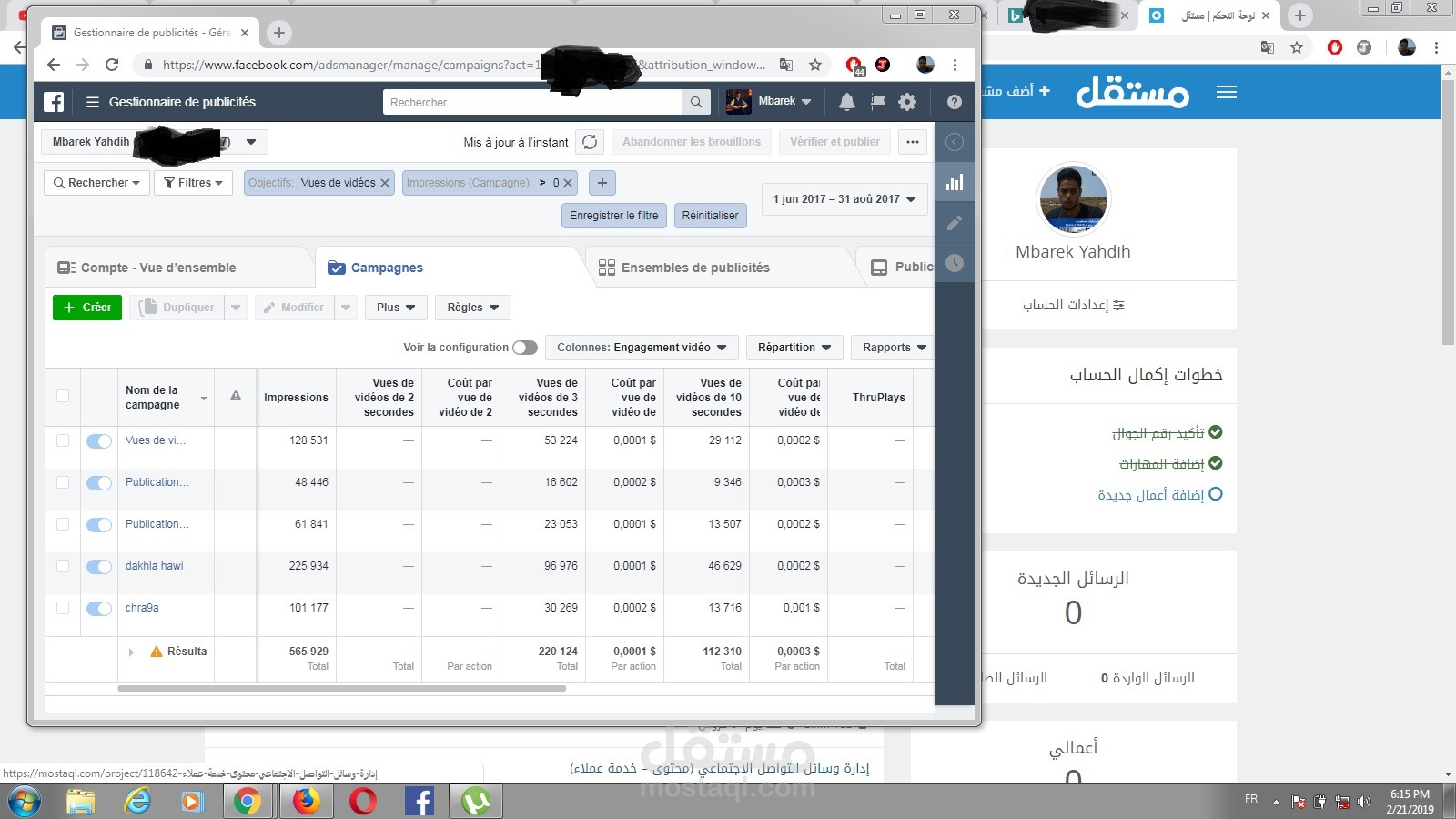1456x819 pixels.
Task: Open a new tab in the Facebook window
Action: tap(279, 33)
